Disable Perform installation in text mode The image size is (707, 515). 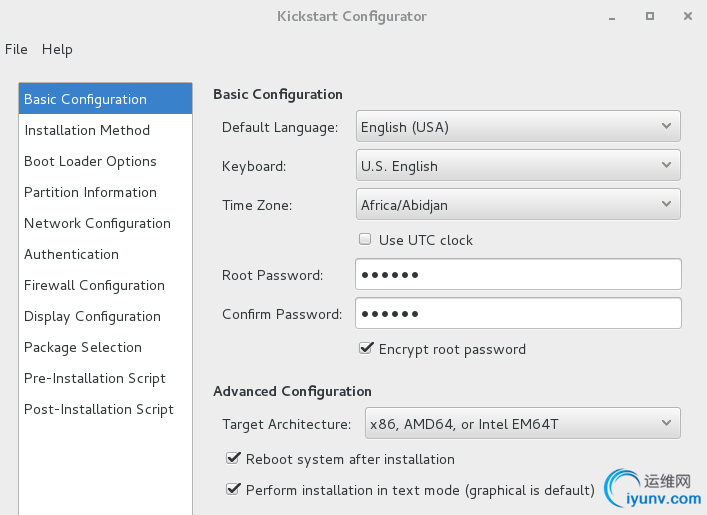233,490
